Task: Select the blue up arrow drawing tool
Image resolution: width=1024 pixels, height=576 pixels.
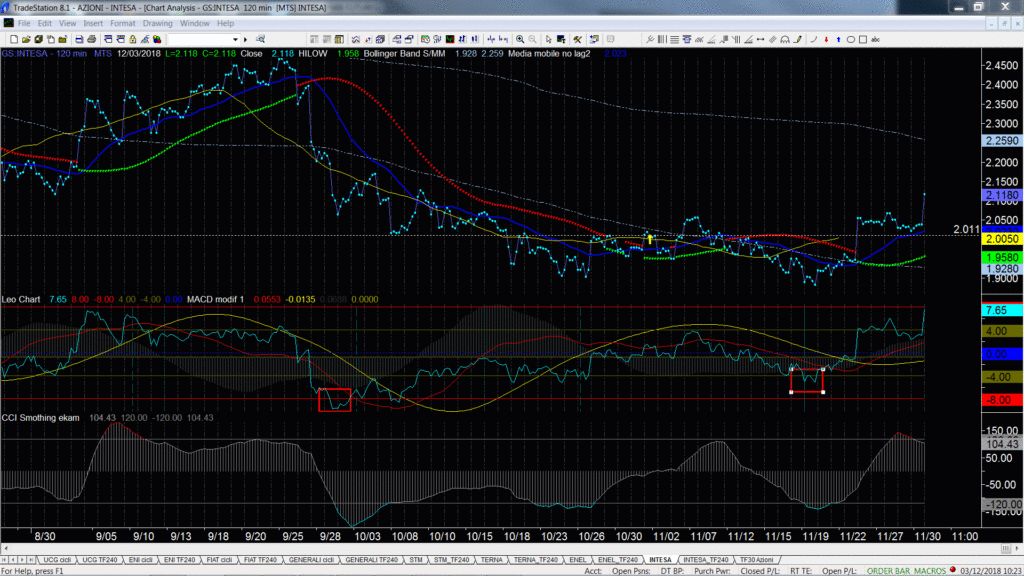Action: [x=839, y=39]
